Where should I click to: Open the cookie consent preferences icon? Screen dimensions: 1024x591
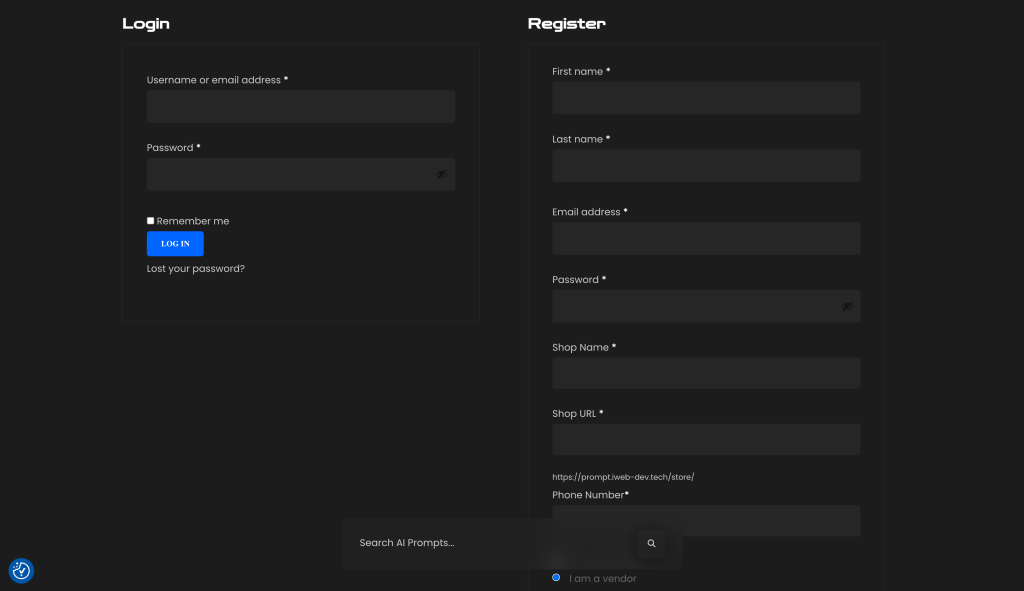click(x=21, y=570)
